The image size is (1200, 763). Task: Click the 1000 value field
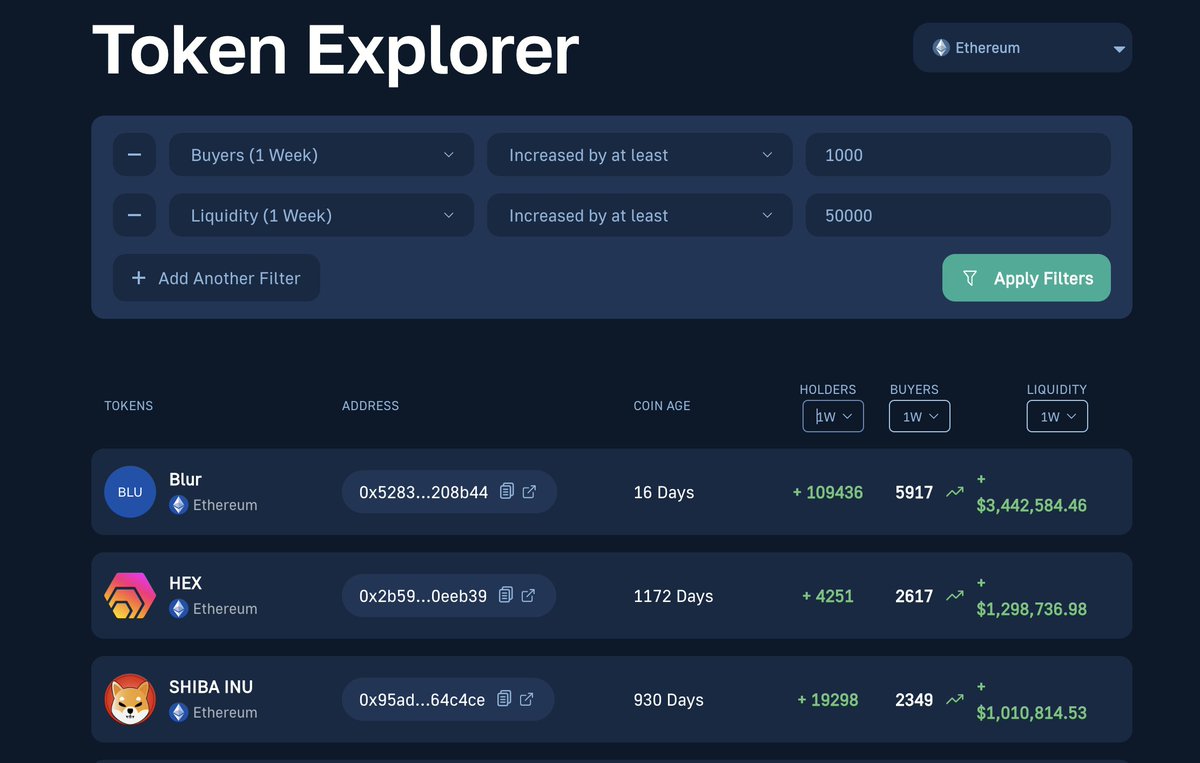958,155
